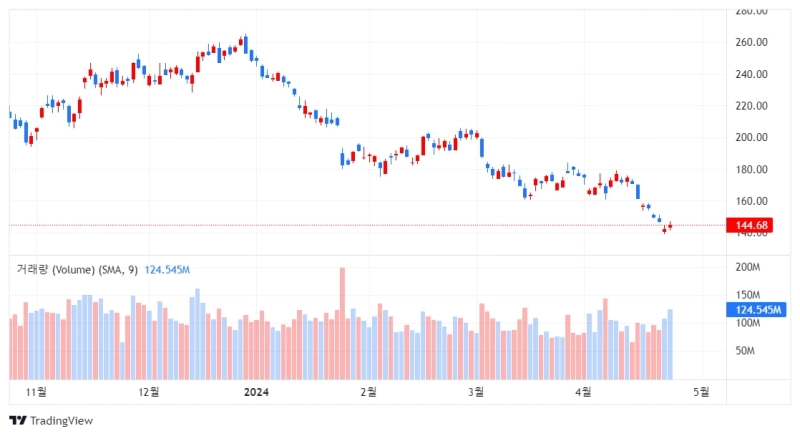Click the rightmost blue volume bar
This screenshot has width=800, height=436.
pos(670,345)
